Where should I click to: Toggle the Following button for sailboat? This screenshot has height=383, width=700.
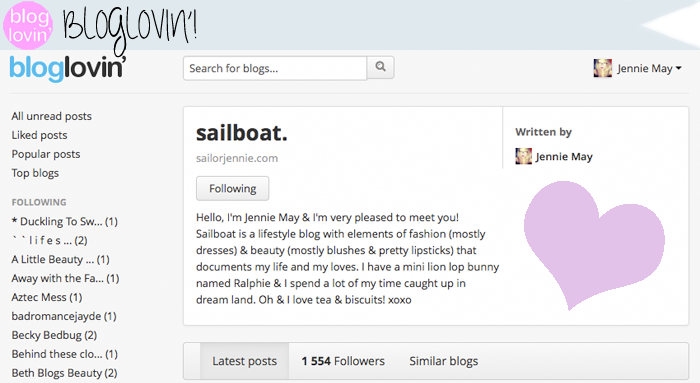[233, 188]
